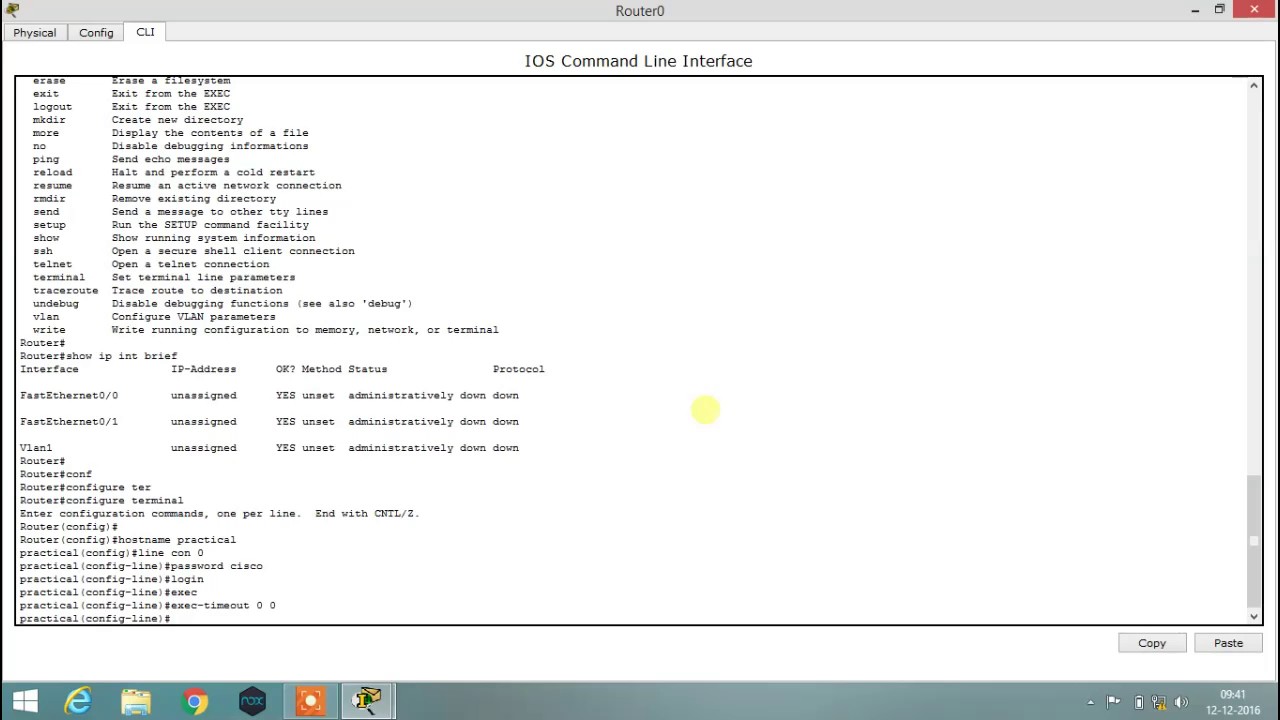Open Google Chrome from taskbar

click(x=195, y=702)
